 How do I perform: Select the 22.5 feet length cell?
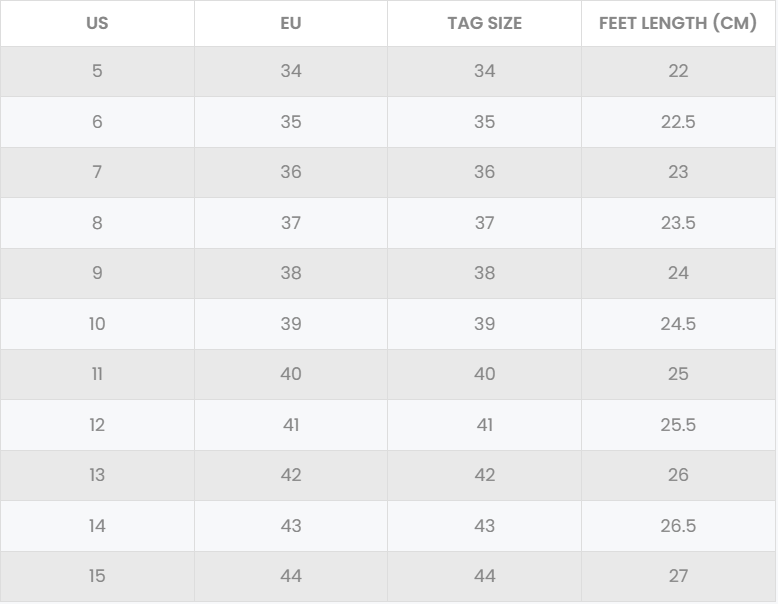point(678,122)
